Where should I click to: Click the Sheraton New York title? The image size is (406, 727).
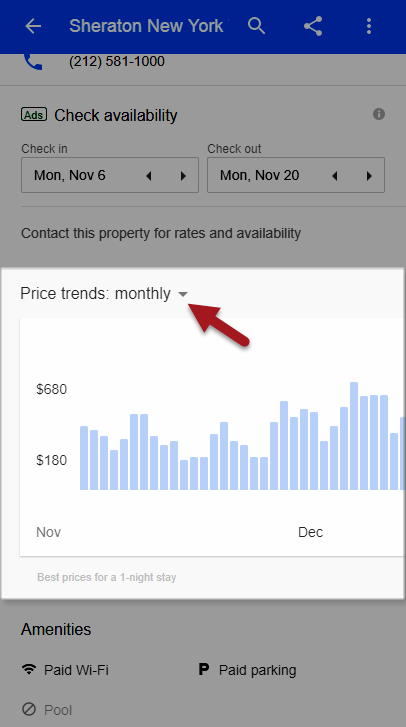coord(146,26)
